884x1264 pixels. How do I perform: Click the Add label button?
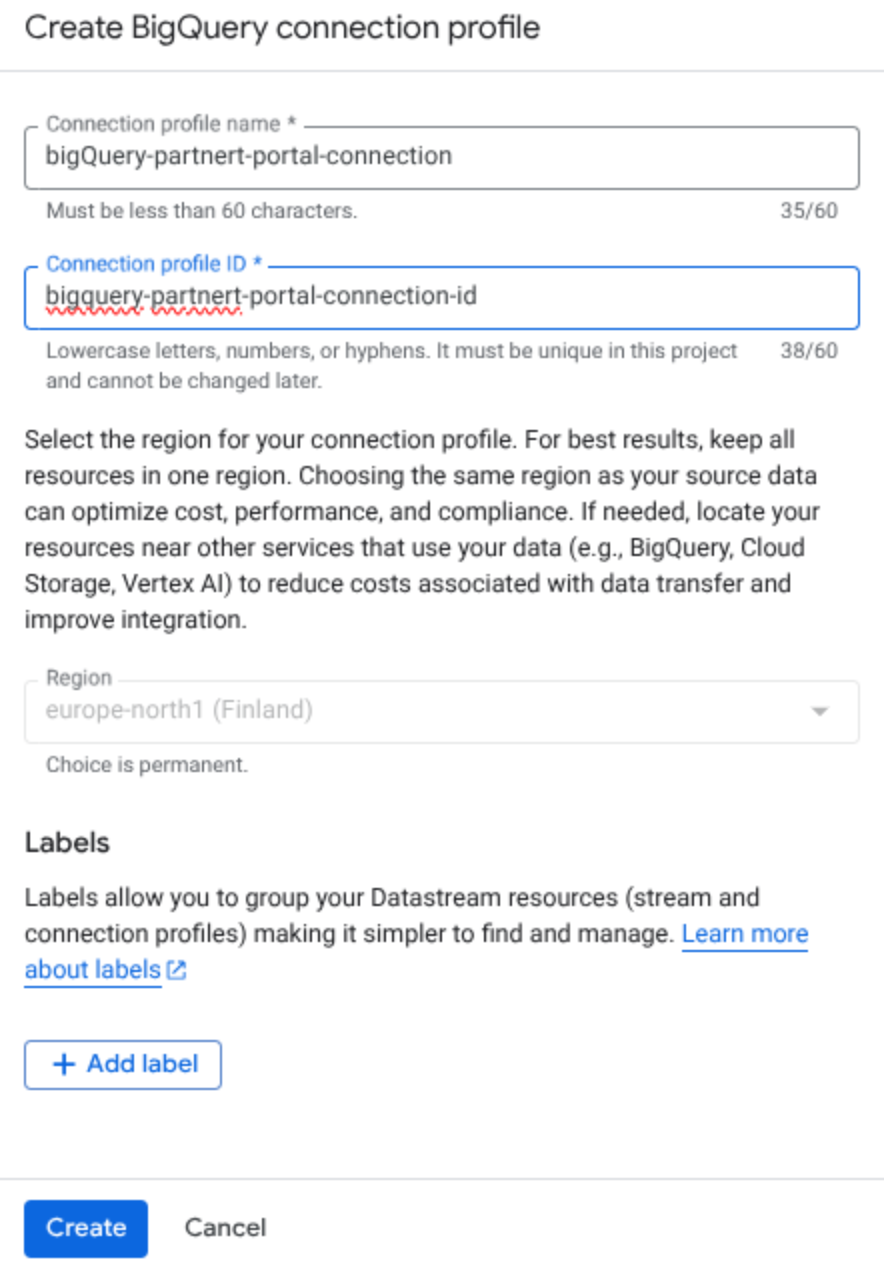(123, 1064)
